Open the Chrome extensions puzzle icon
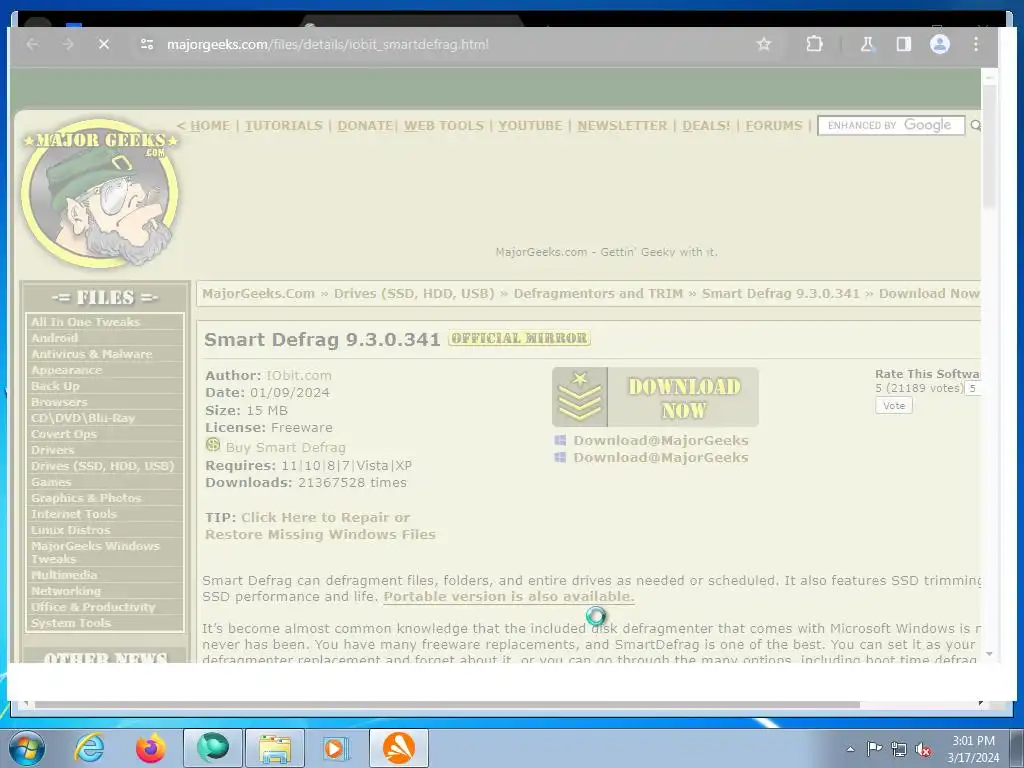The image size is (1024, 768). pos(814,44)
